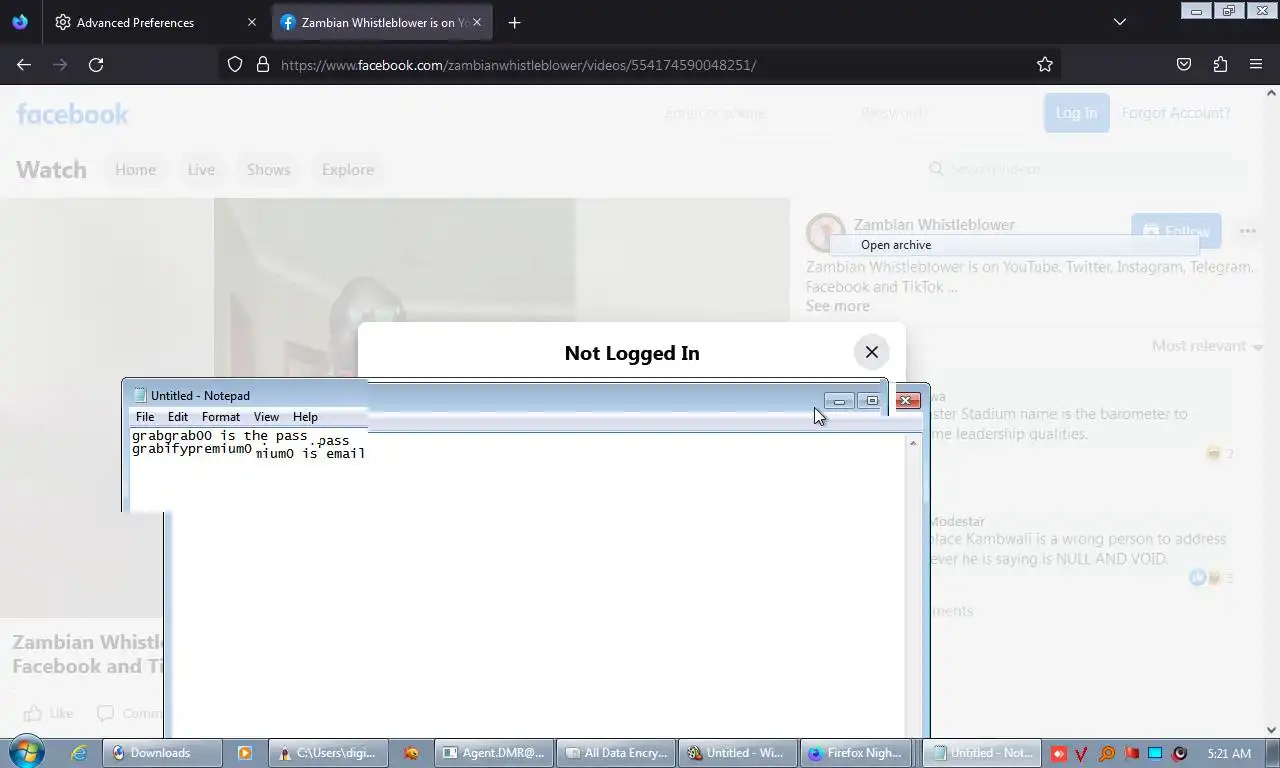
Task: Close the Advanced Preferences tab
Action: 251,22
